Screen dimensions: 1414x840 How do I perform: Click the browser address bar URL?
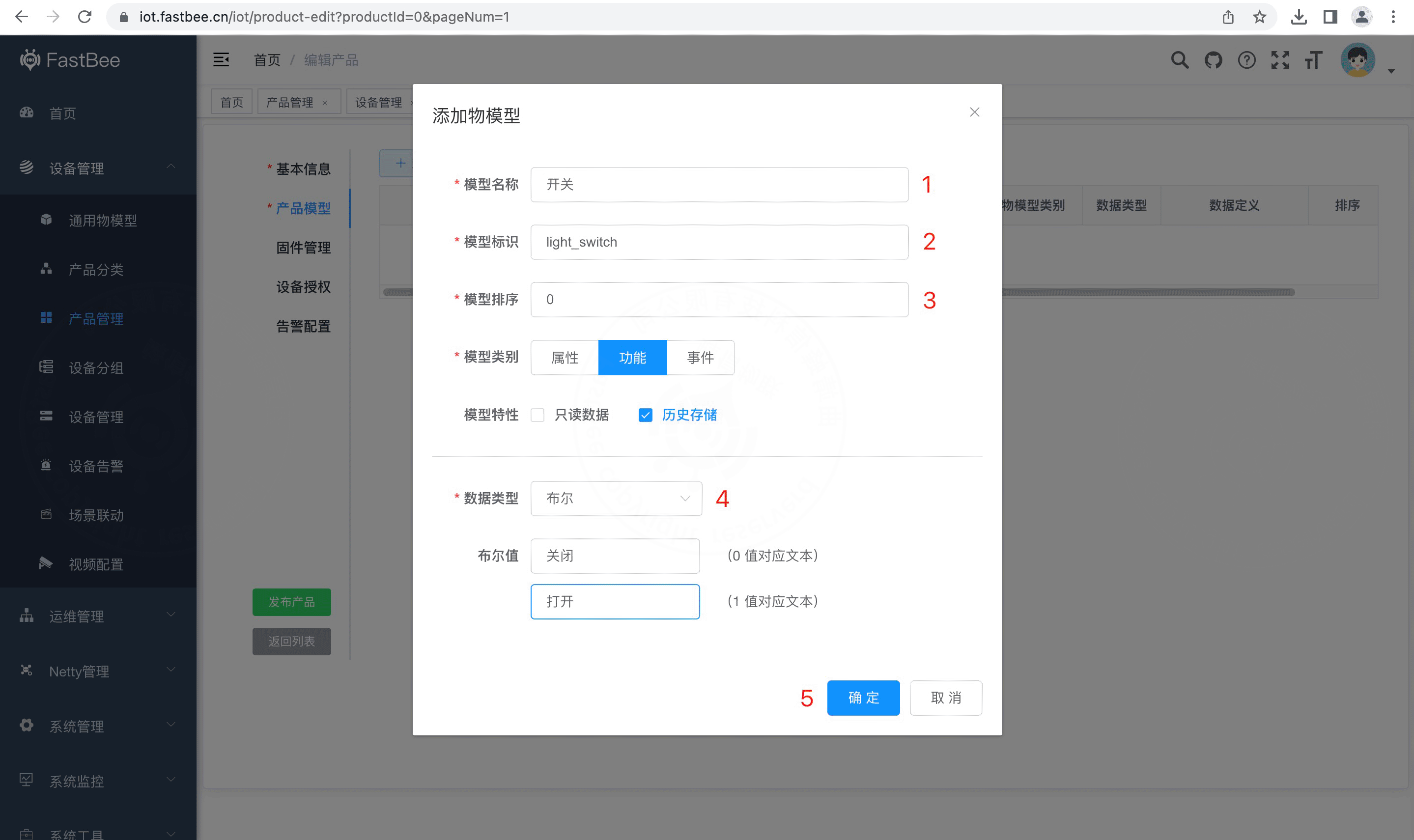[324, 17]
